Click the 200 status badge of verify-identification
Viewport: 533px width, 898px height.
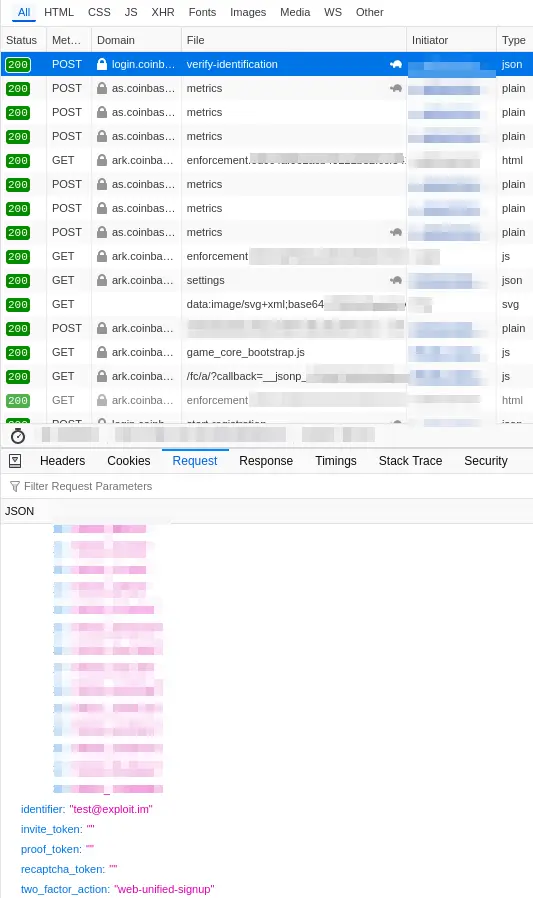tap(18, 65)
